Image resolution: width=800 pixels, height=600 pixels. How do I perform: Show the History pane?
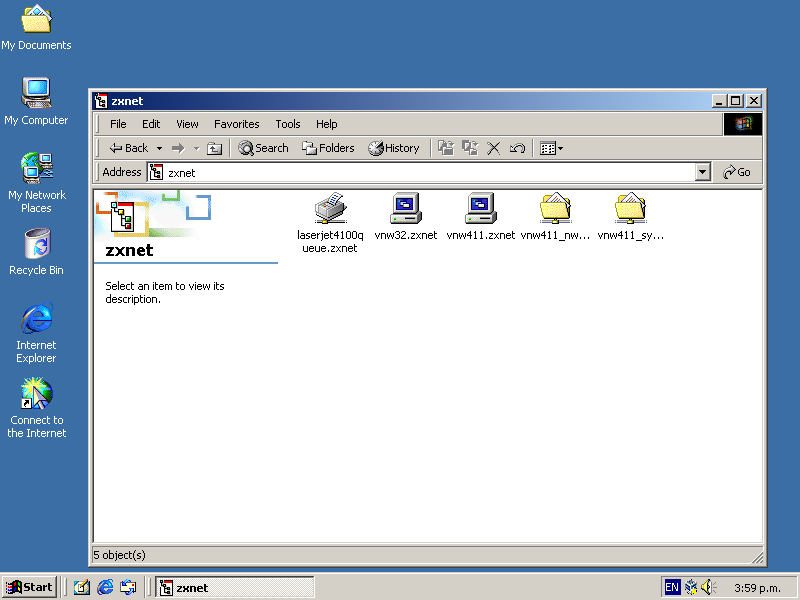394,148
